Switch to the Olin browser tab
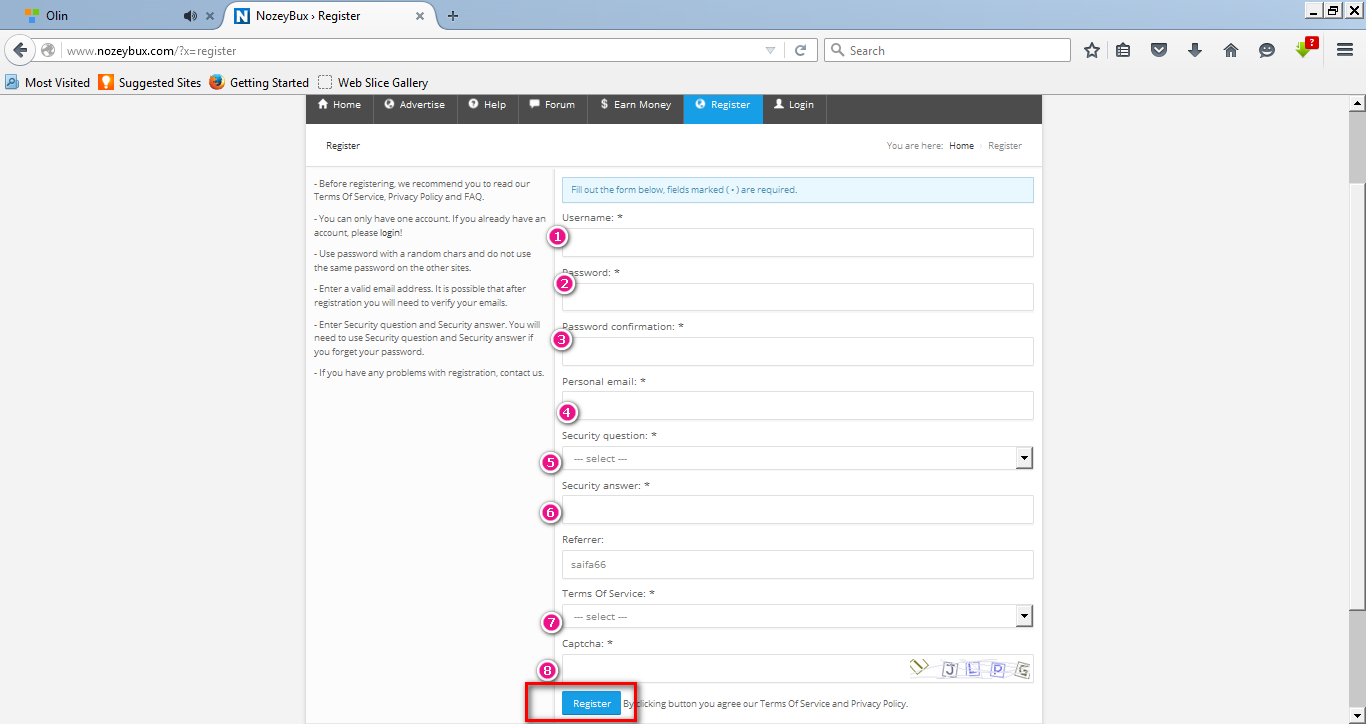The height and width of the screenshot is (724, 1366). (x=100, y=16)
